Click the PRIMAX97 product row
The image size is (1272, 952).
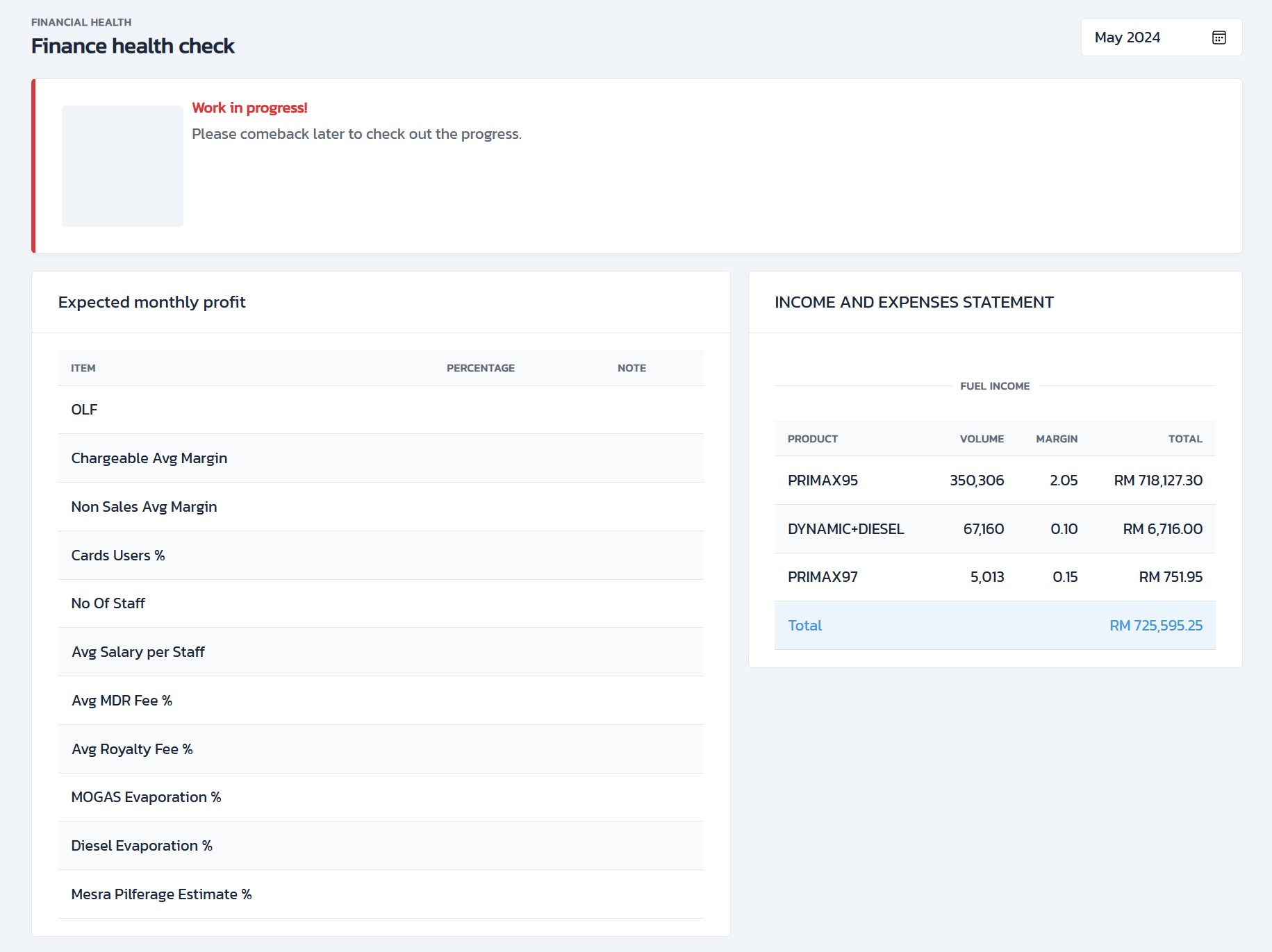click(994, 577)
